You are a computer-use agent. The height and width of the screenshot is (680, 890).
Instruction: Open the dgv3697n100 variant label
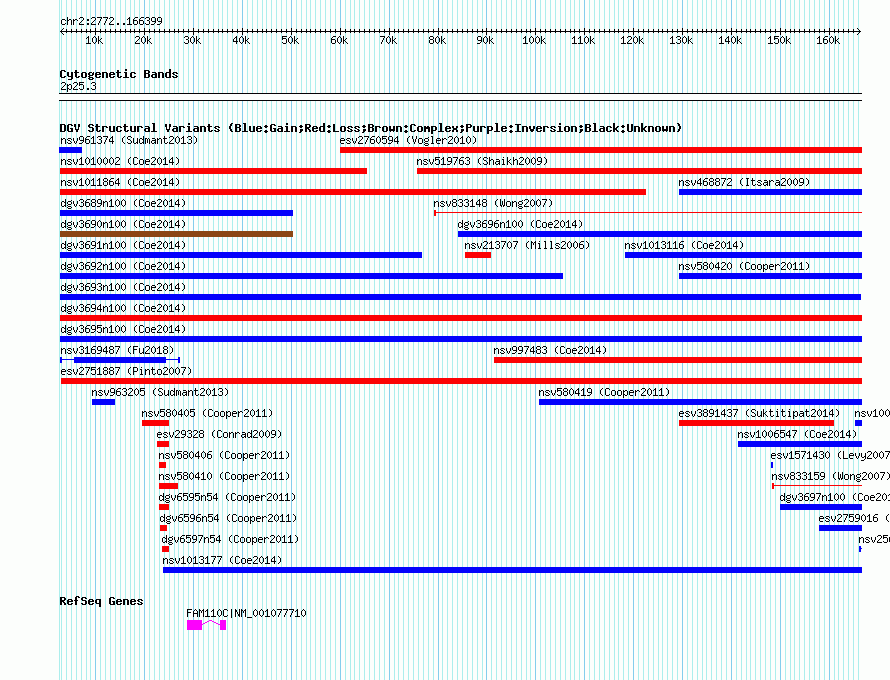(834, 497)
